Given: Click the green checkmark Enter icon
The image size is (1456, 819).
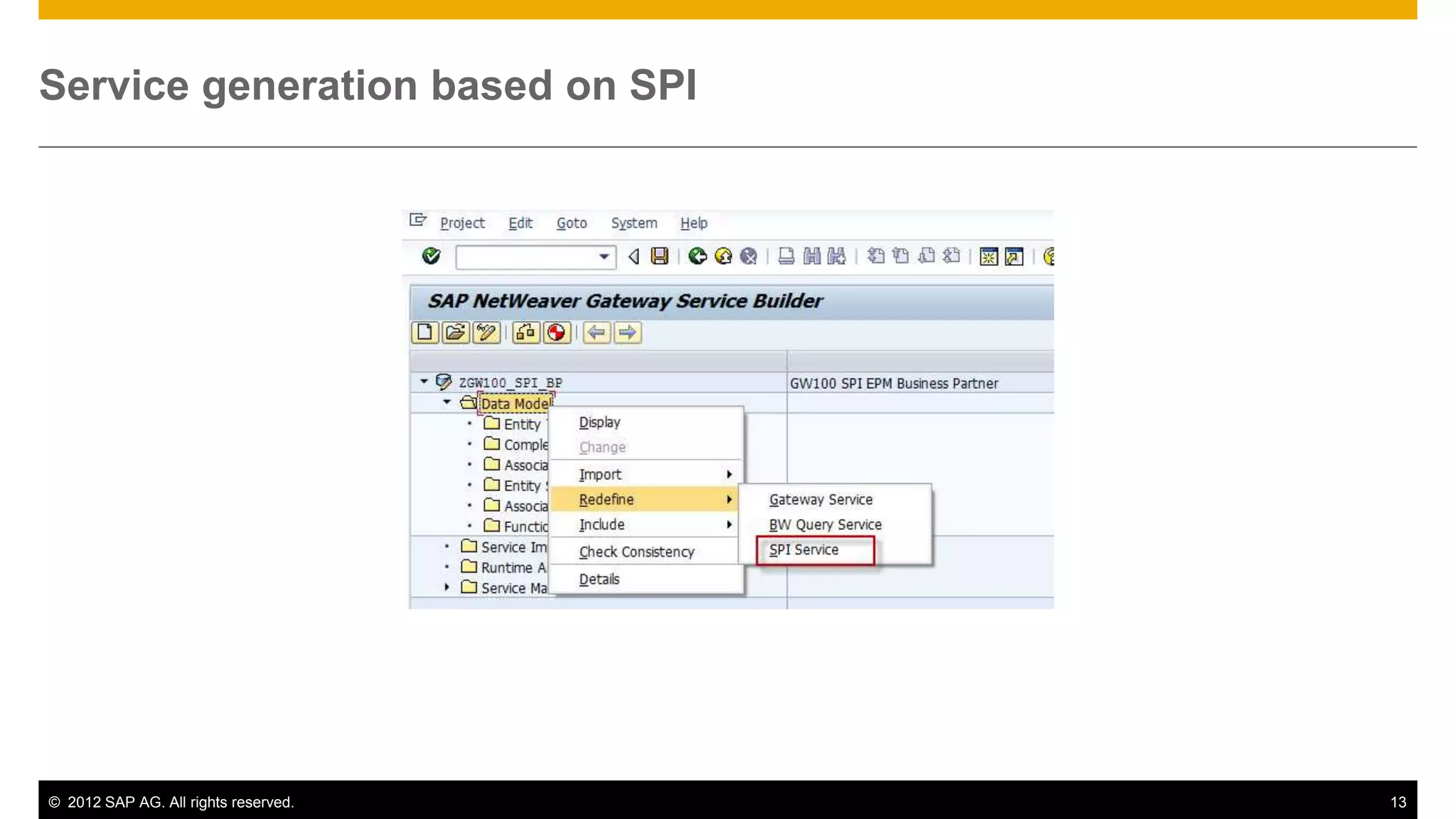Looking at the screenshot, I should coord(431,256).
